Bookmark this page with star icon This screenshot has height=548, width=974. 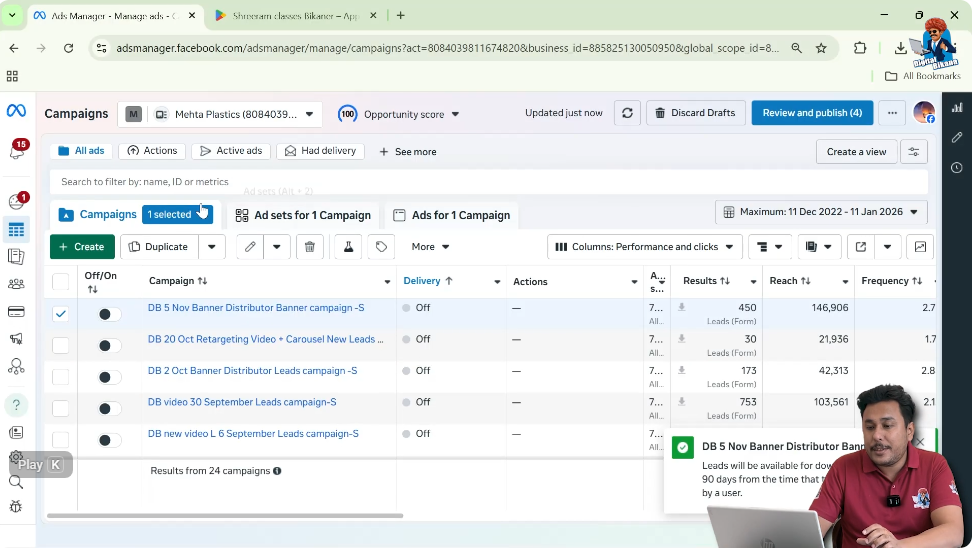pyautogui.click(x=821, y=48)
